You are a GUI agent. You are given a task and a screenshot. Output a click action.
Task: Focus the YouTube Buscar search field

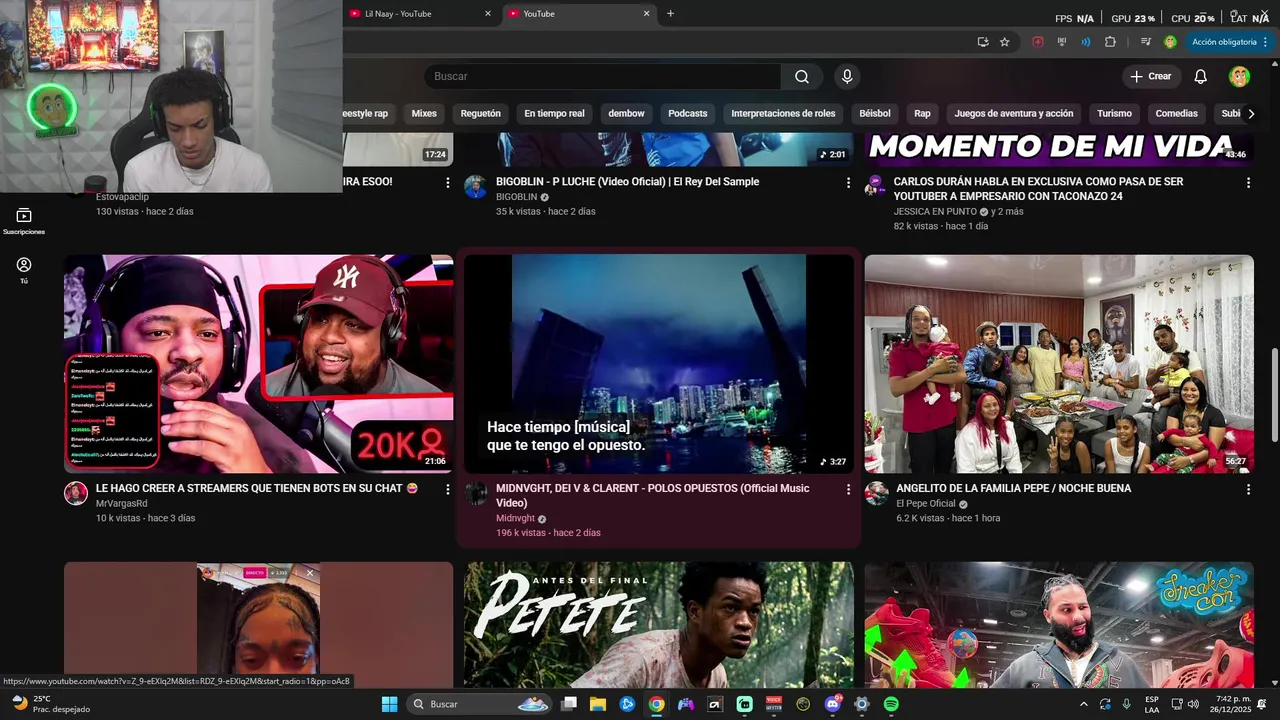coord(603,77)
